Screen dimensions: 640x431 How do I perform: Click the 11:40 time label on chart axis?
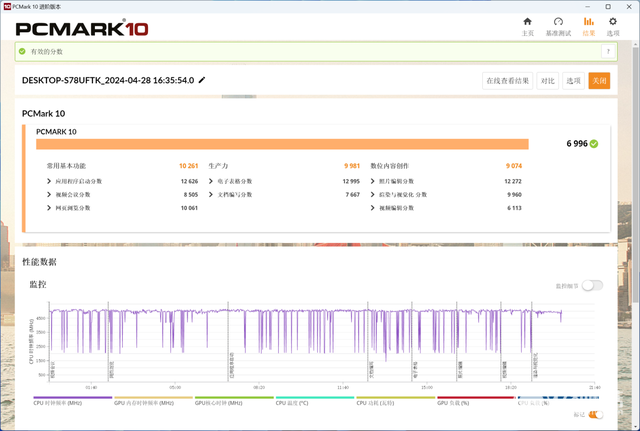coord(343,387)
